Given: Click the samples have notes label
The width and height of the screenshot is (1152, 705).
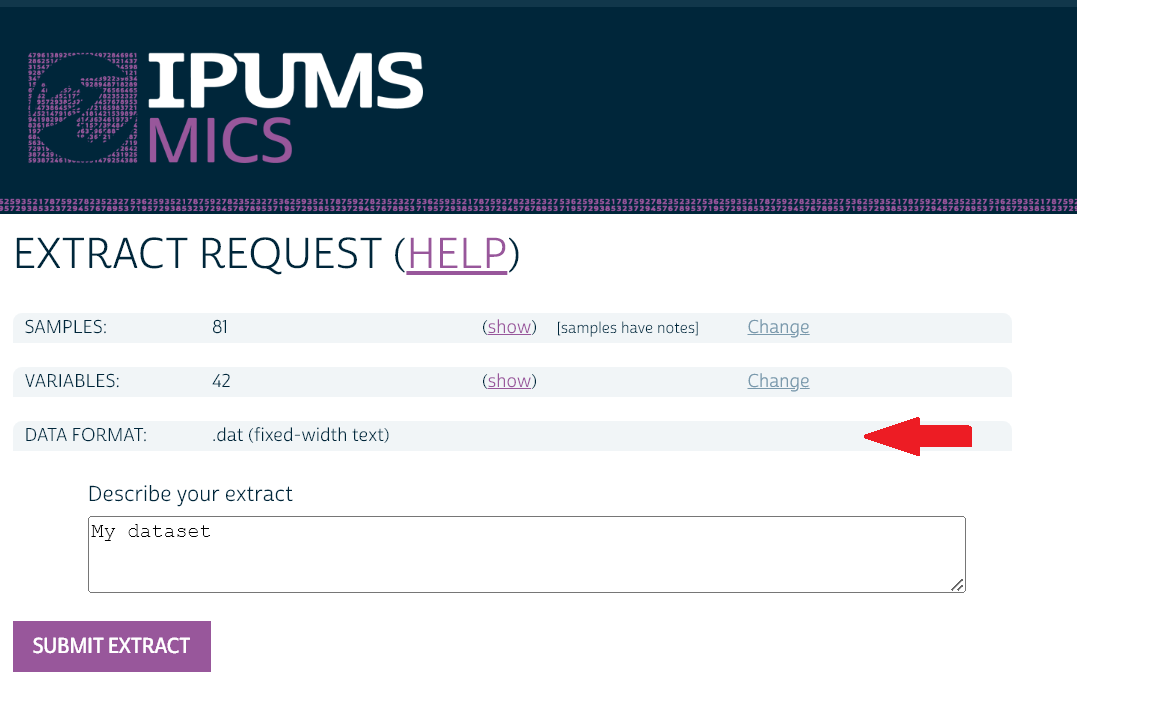Looking at the screenshot, I should click(627, 327).
